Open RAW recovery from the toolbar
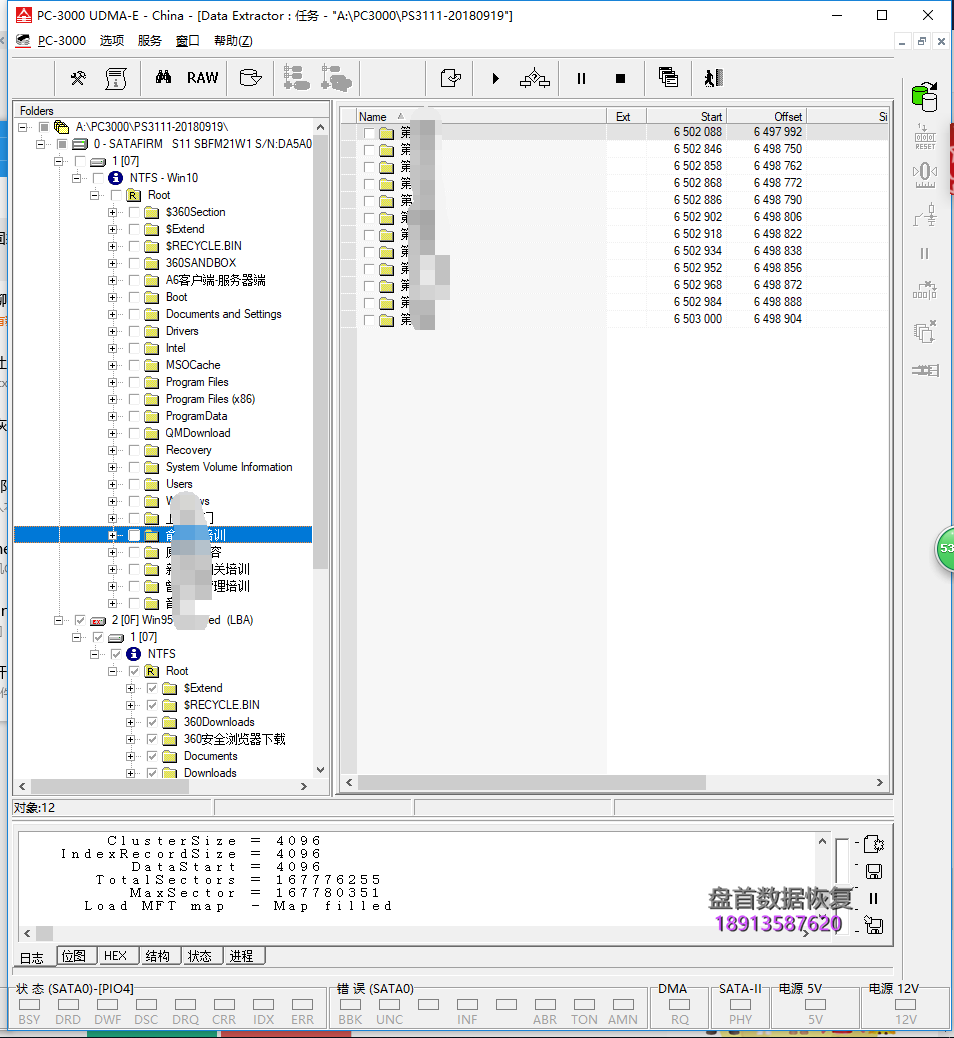 (x=202, y=78)
